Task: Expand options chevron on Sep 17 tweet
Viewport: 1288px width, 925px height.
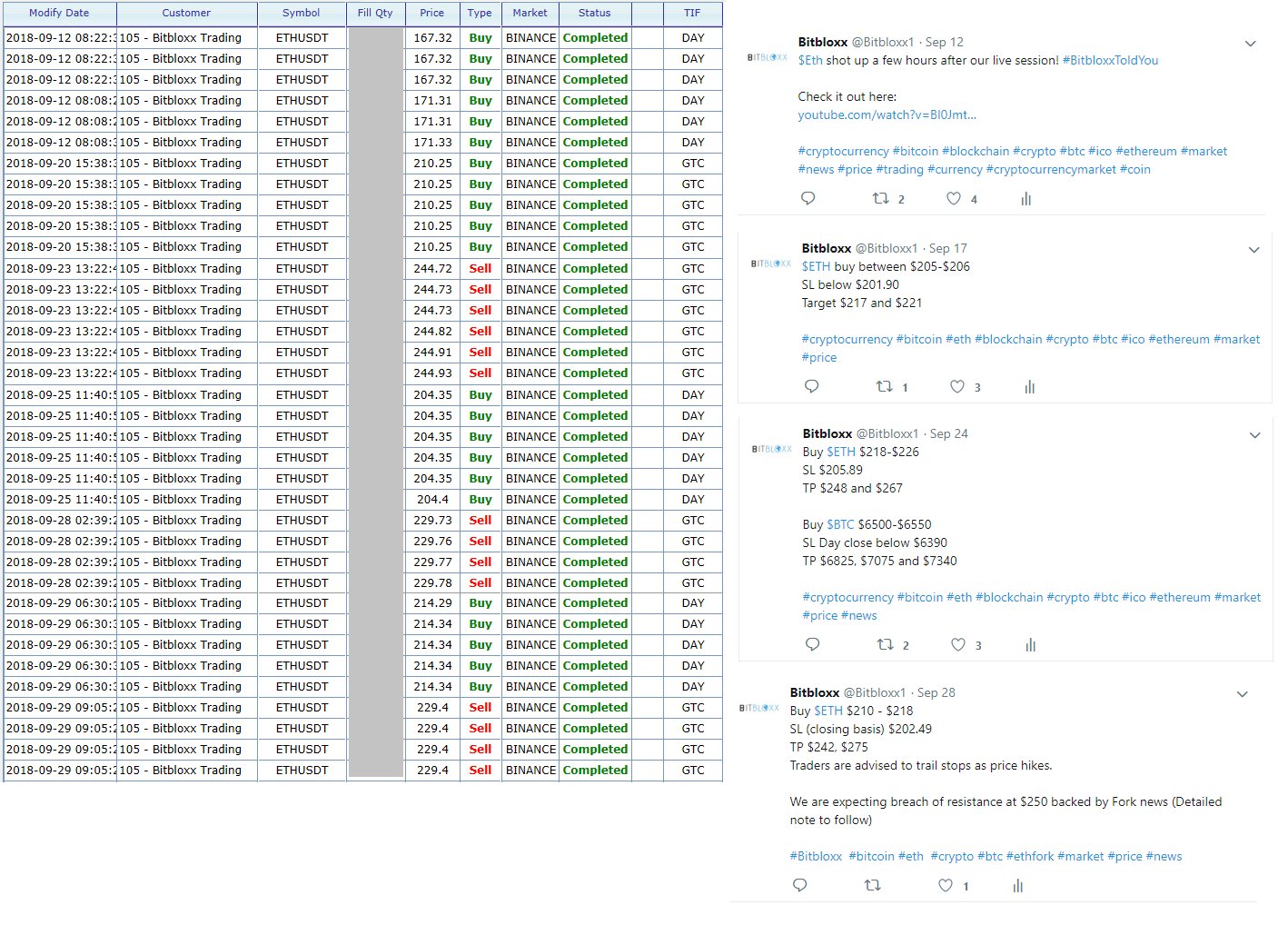Action: [1253, 250]
